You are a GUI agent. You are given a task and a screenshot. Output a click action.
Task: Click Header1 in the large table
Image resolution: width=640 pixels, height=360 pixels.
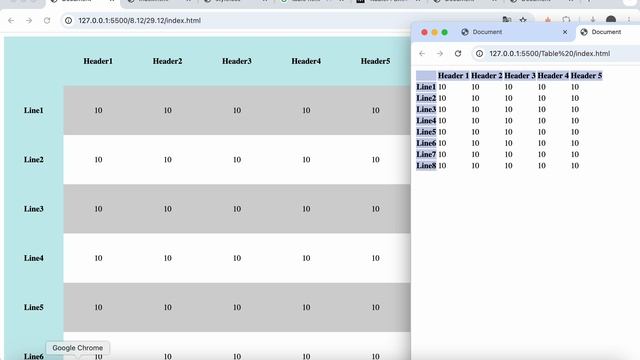click(98, 61)
